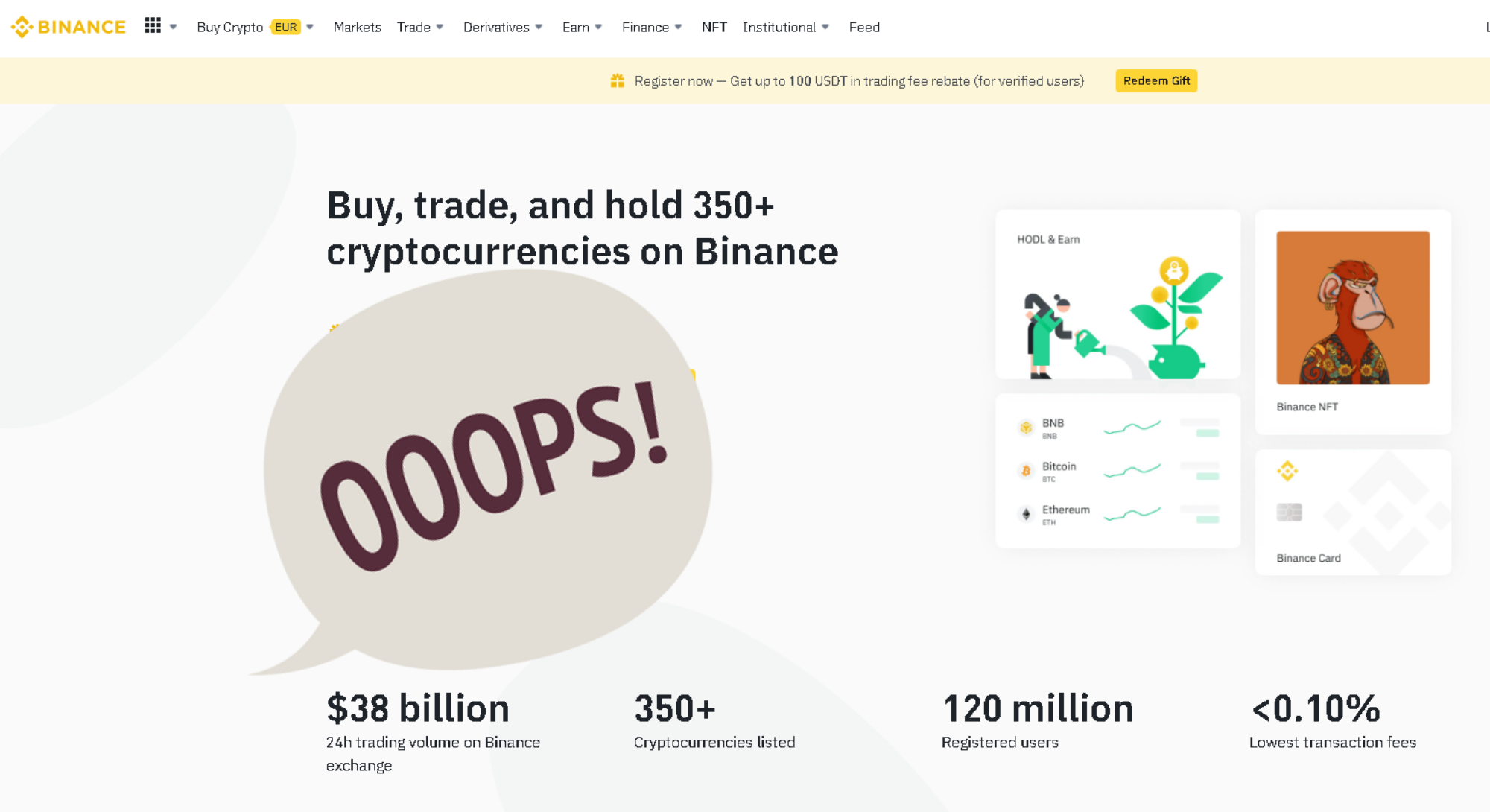Expand the Finance dropdown
This screenshot has height=812, width=1490.
[645, 27]
